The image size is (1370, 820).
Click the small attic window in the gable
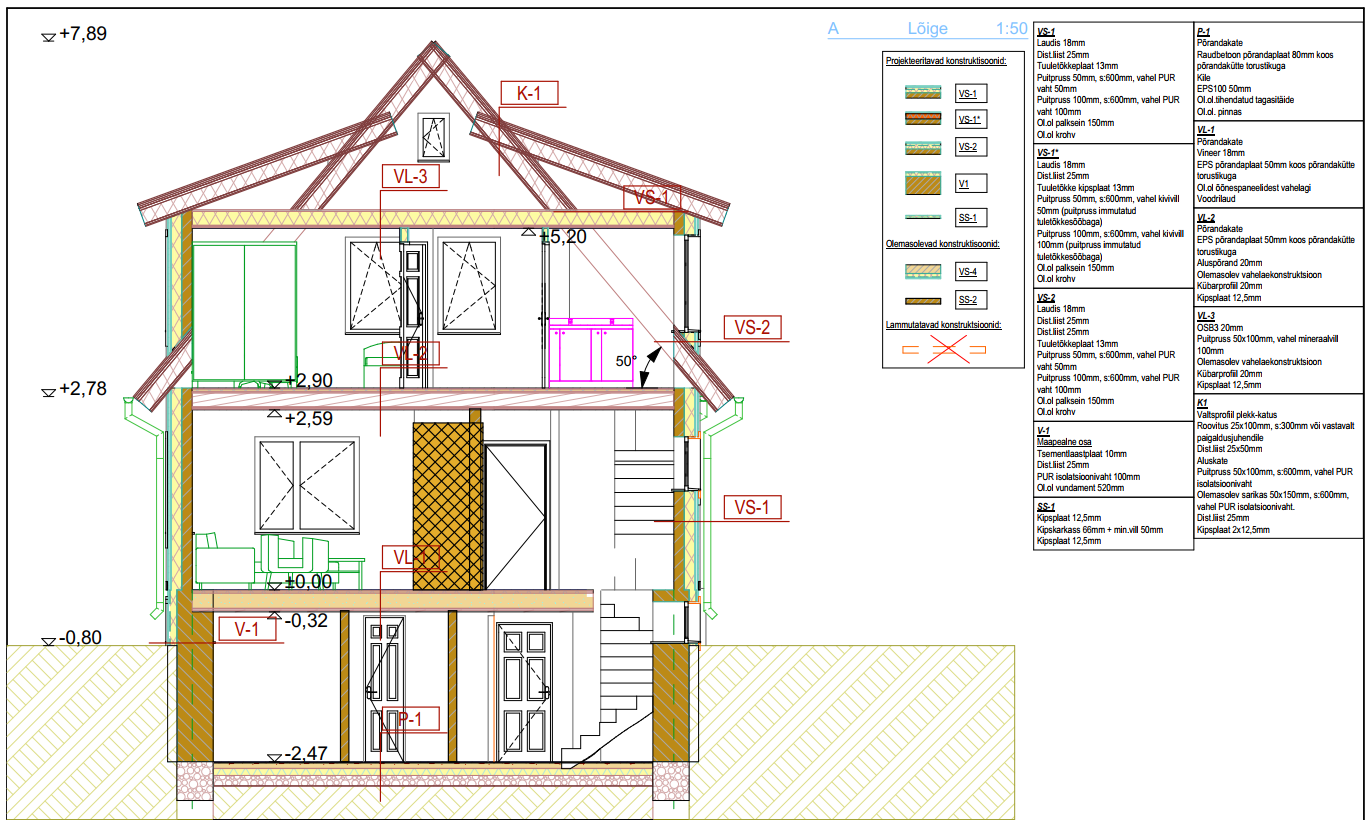[x=435, y=133]
